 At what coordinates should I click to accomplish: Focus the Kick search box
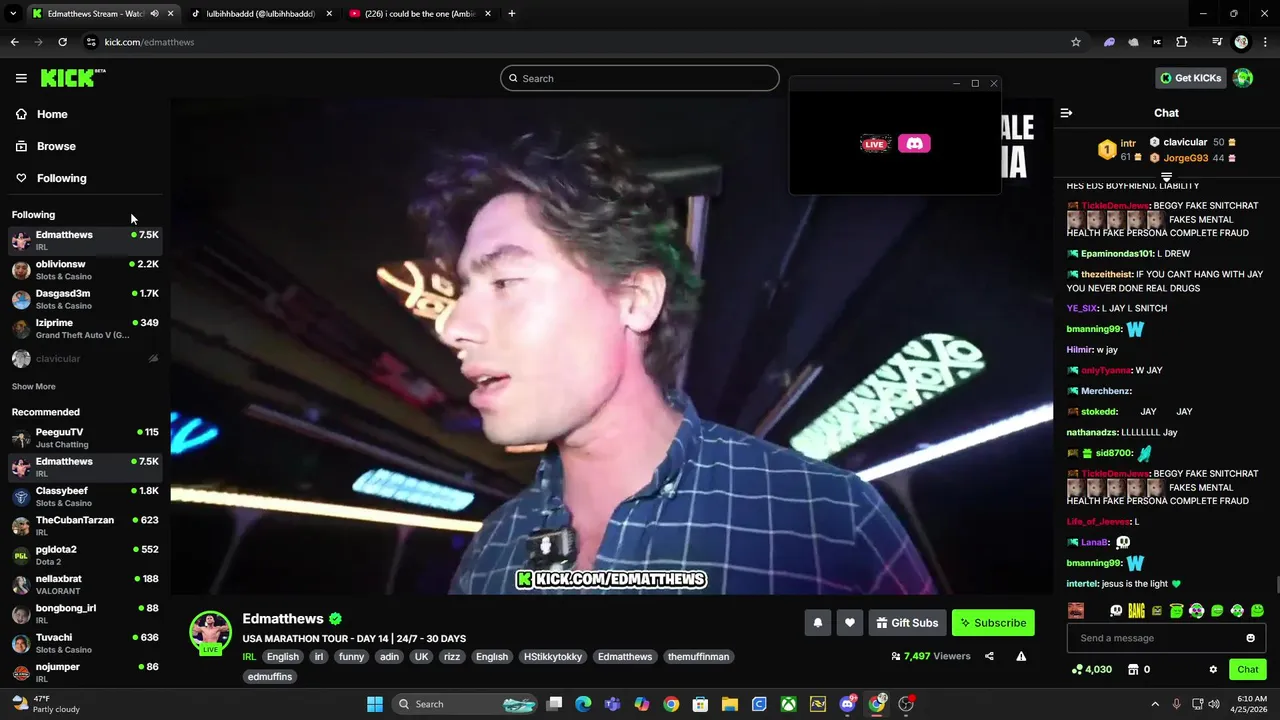click(x=640, y=78)
